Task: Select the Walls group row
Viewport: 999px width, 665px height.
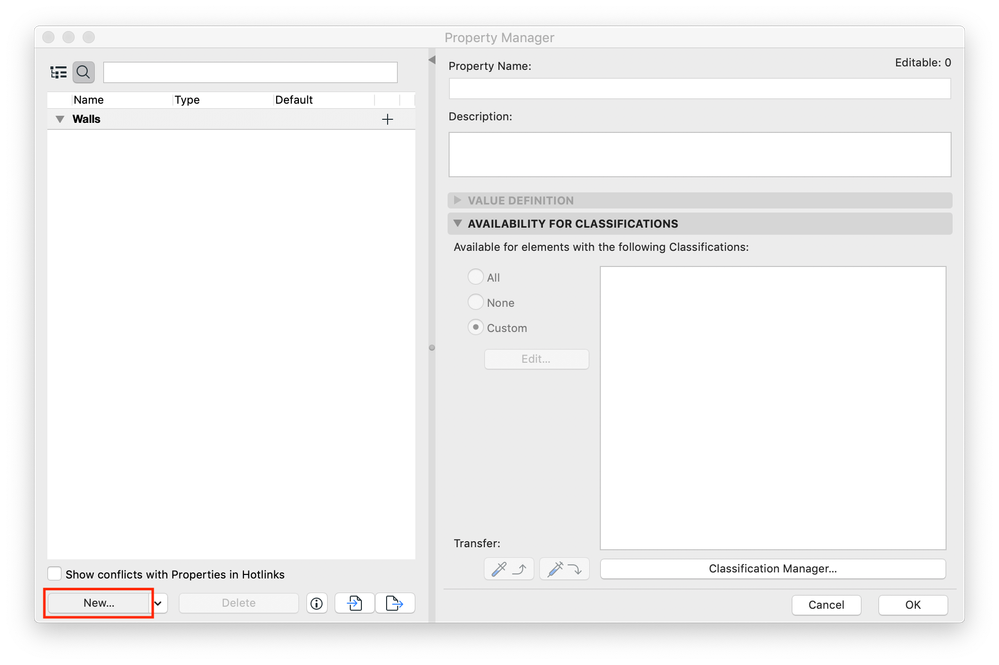Action: click(231, 119)
